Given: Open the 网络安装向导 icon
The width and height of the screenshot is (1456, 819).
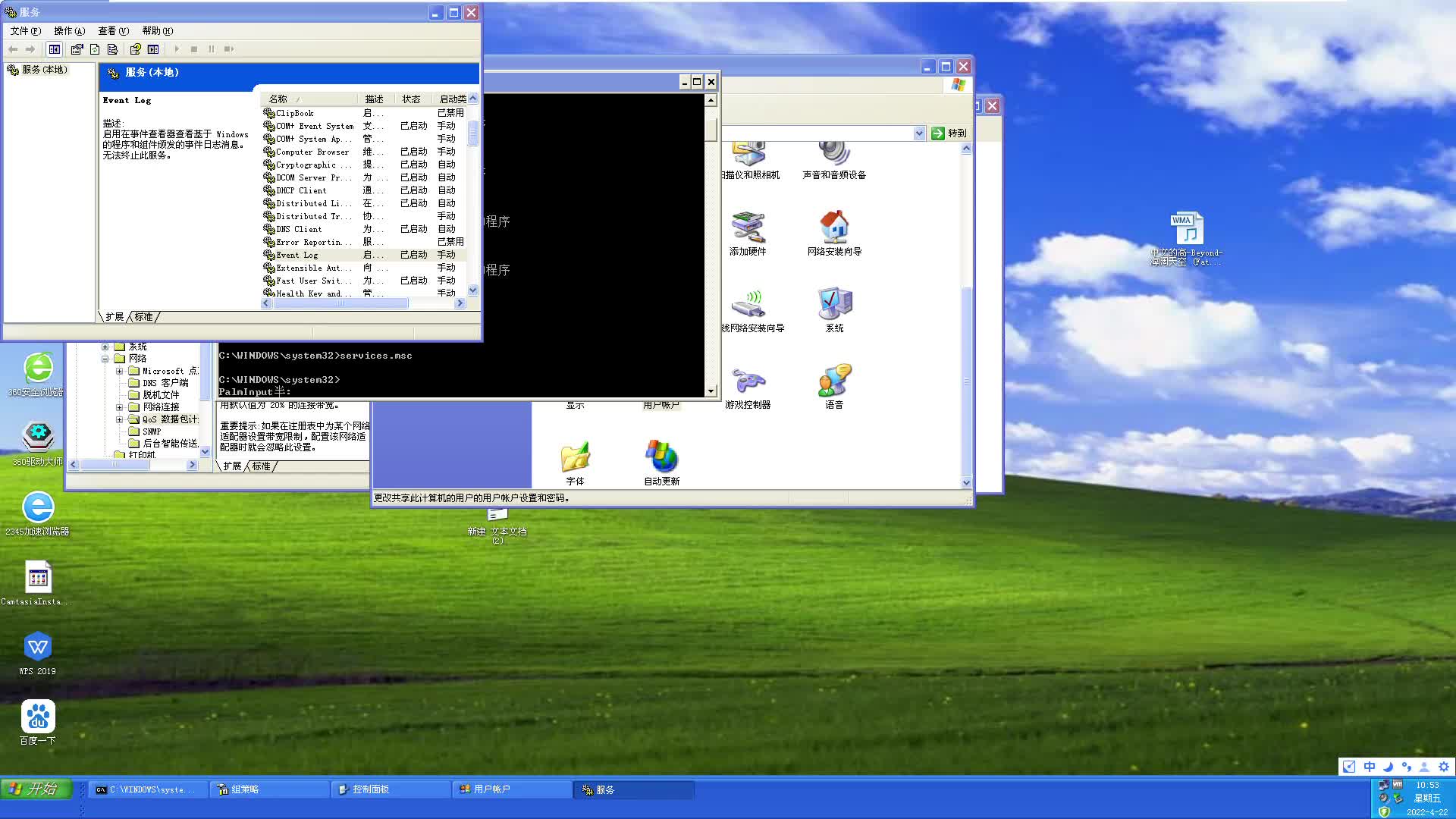Looking at the screenshot, I should 834,234.
